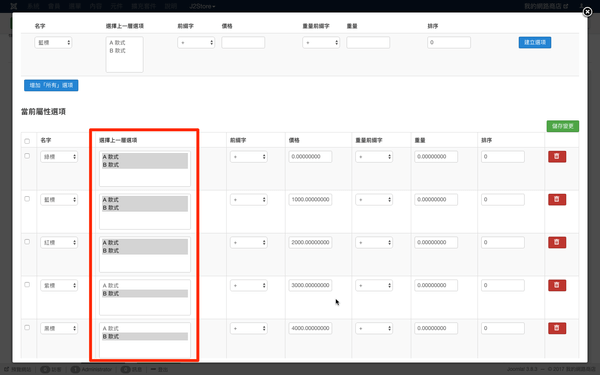This screenshot has height=375, width=600.
Task: Select B 款式 in the 4000.00000000 price row
Action: [145, 336]
